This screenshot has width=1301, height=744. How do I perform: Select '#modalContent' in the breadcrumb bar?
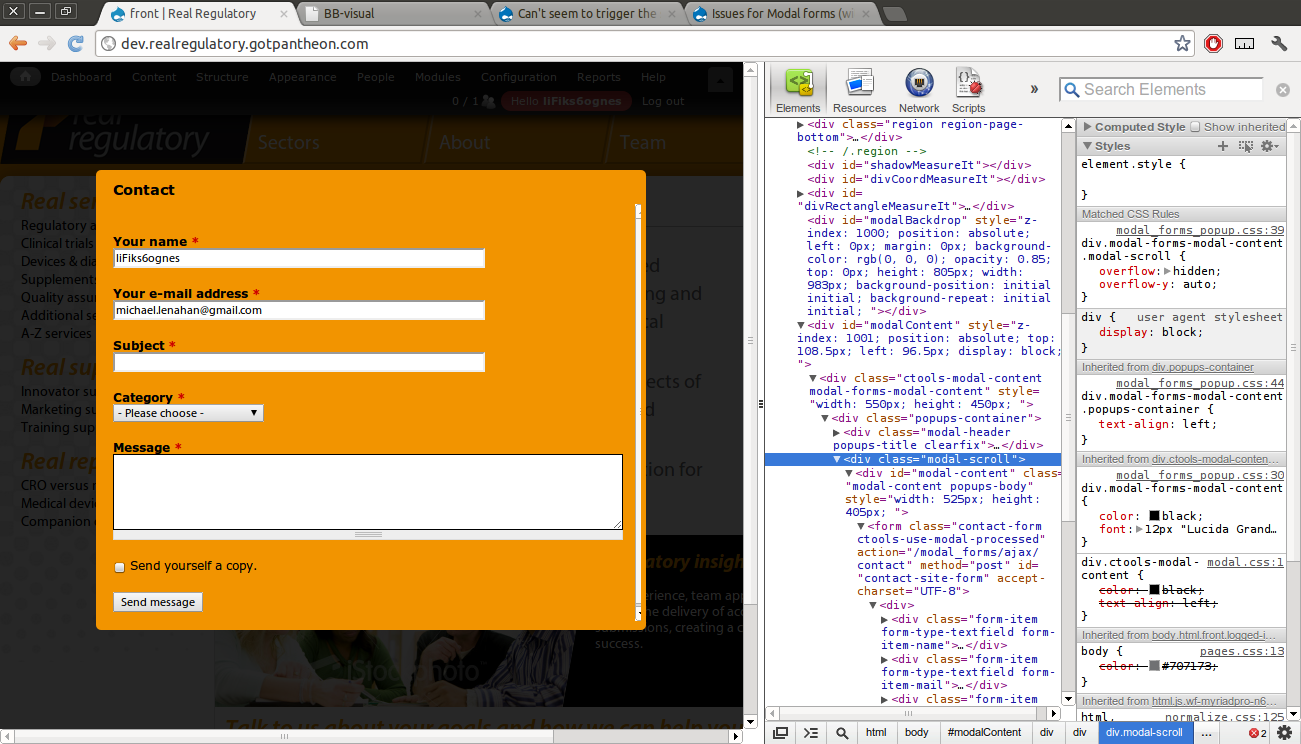(x=984, y=733)
